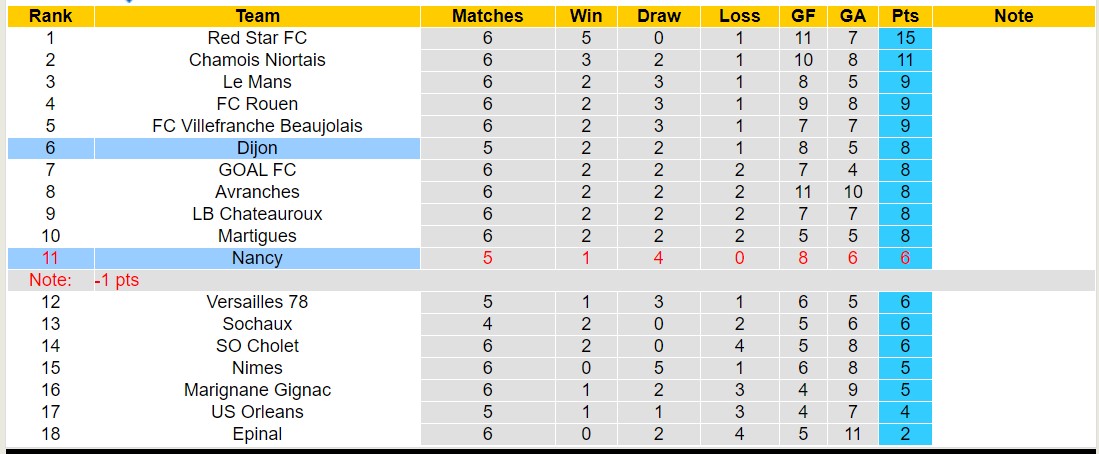Open the Red Star FC team link

(x=257, y=38)
